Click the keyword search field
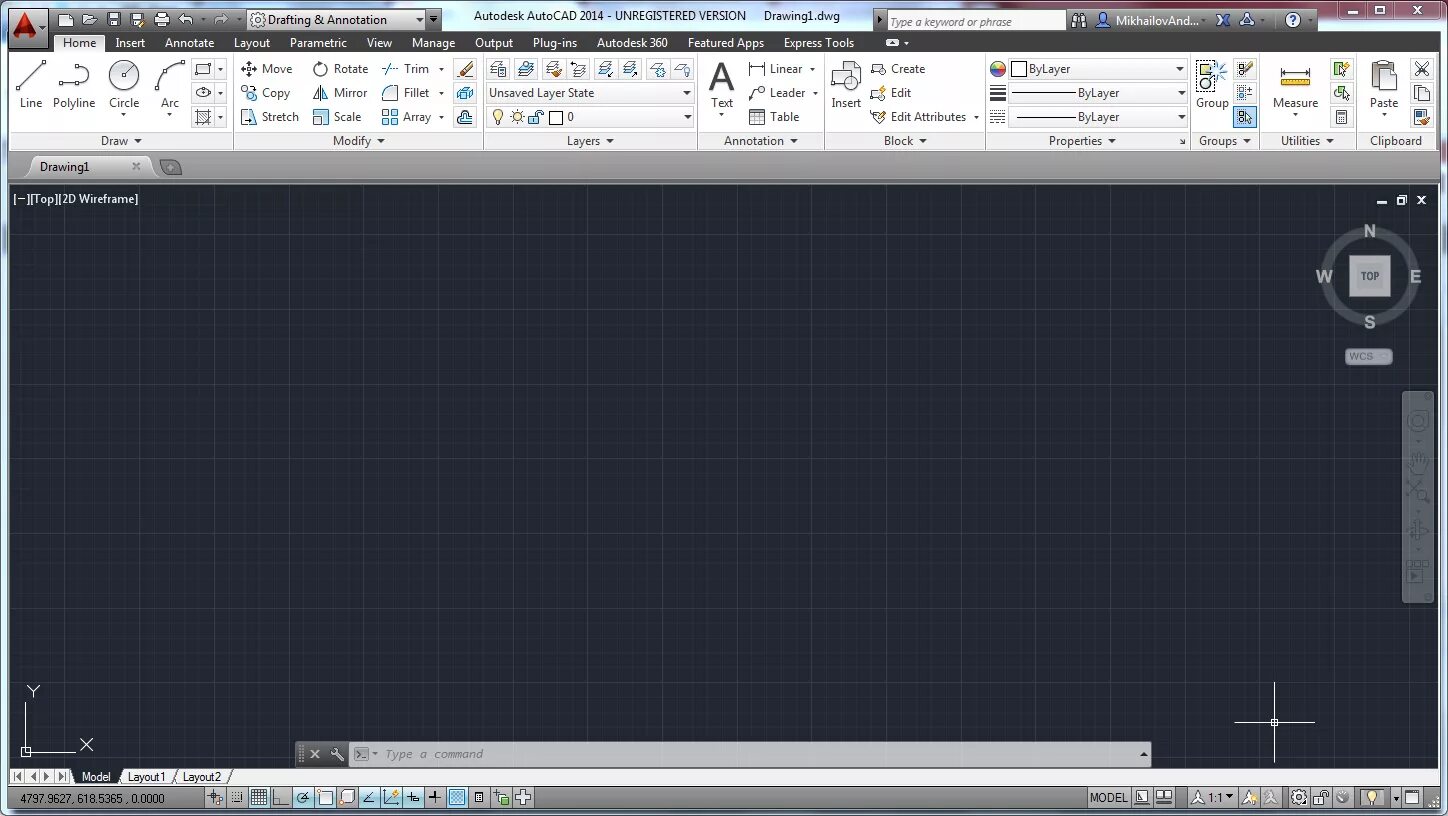 976,21
